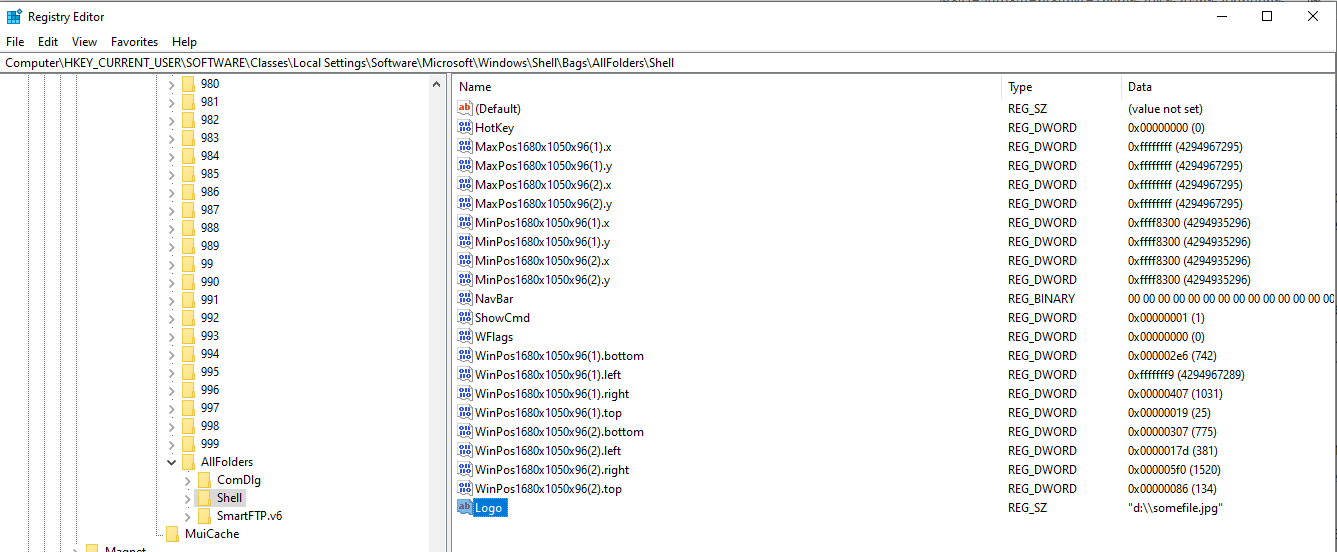
Task: Open the Help menu
Action: coord(184,42)
